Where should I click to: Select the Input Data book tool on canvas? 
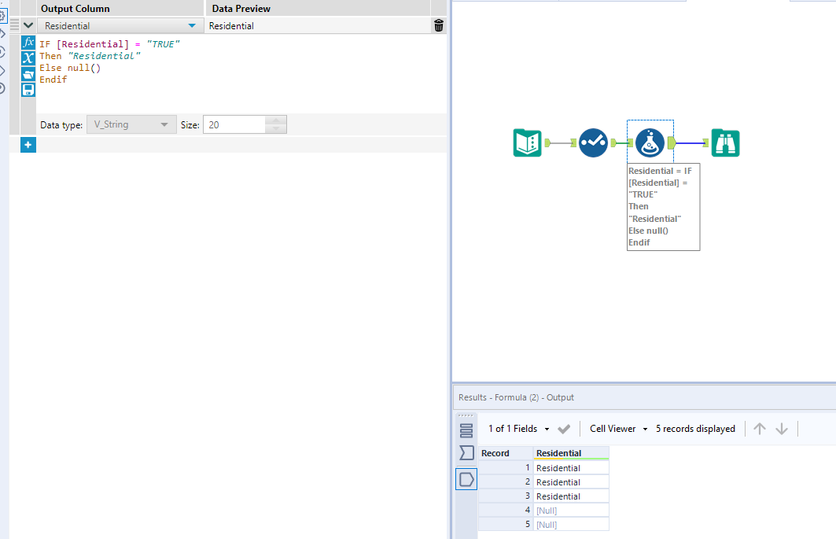click(527, 143)
